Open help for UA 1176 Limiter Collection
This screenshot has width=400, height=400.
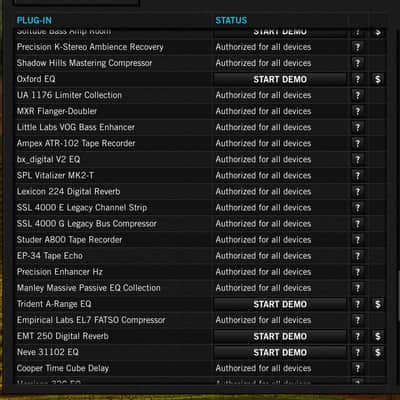tap(357, 95)
